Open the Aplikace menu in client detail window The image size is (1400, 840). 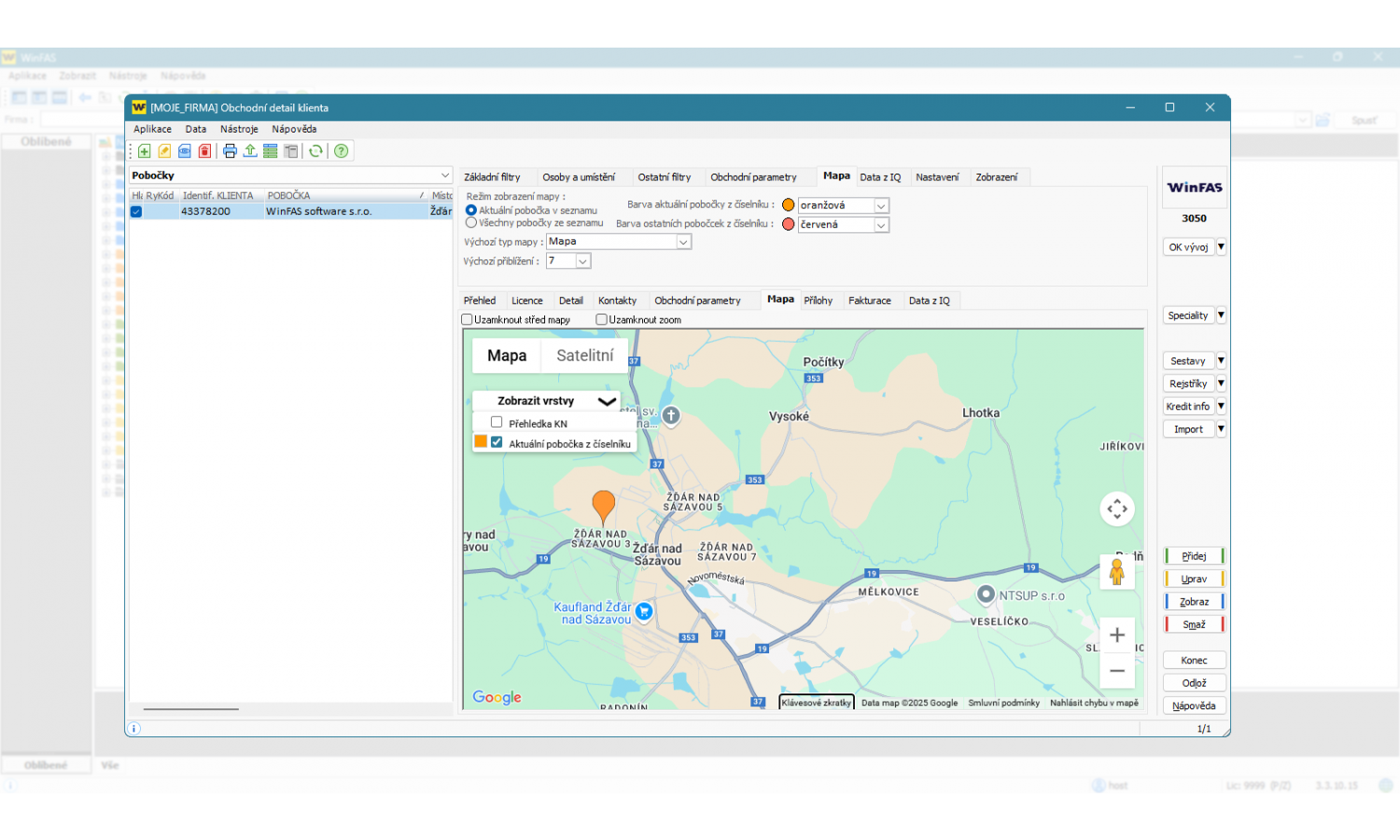(152, 130)
